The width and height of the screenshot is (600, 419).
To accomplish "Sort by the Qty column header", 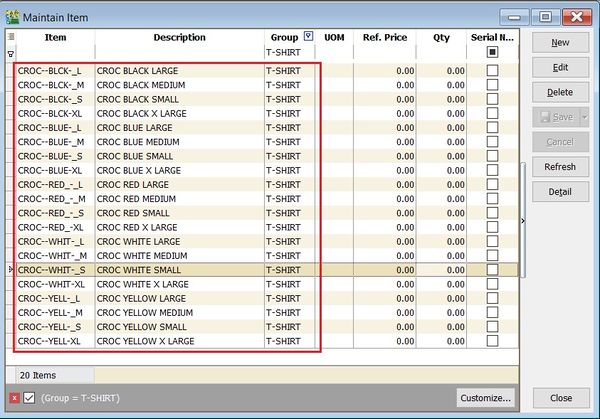I will (x=441, y=37).
